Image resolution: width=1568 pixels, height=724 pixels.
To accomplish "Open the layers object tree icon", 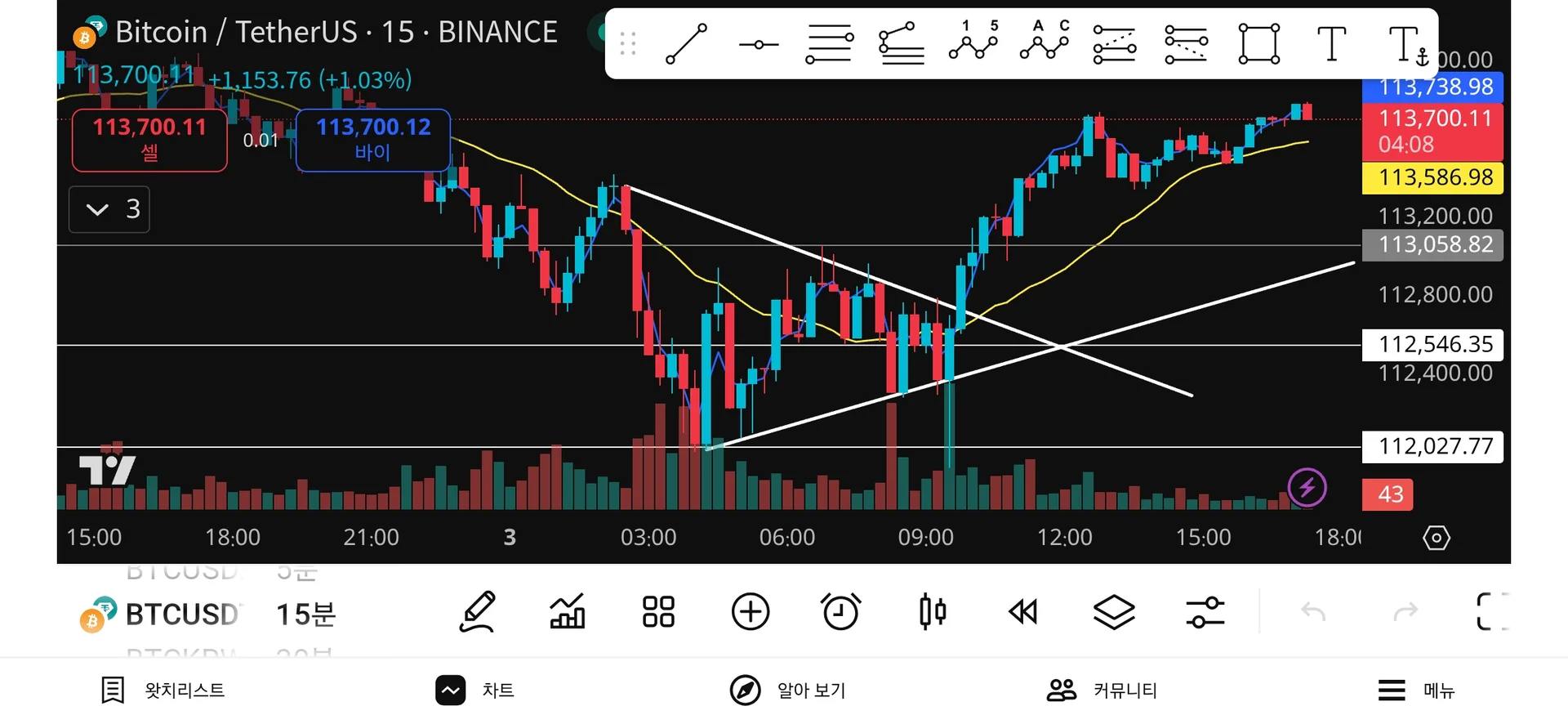I will 1114,612.
